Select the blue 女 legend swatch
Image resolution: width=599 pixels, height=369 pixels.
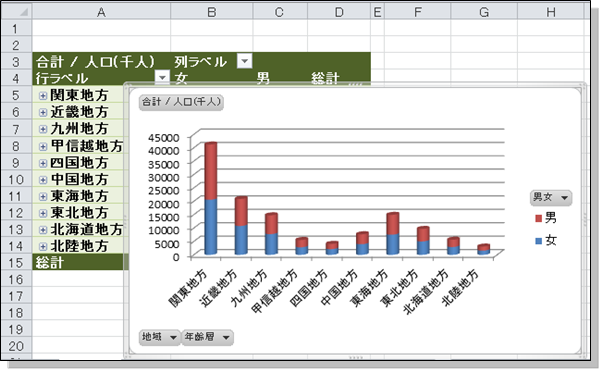[539, 241]
